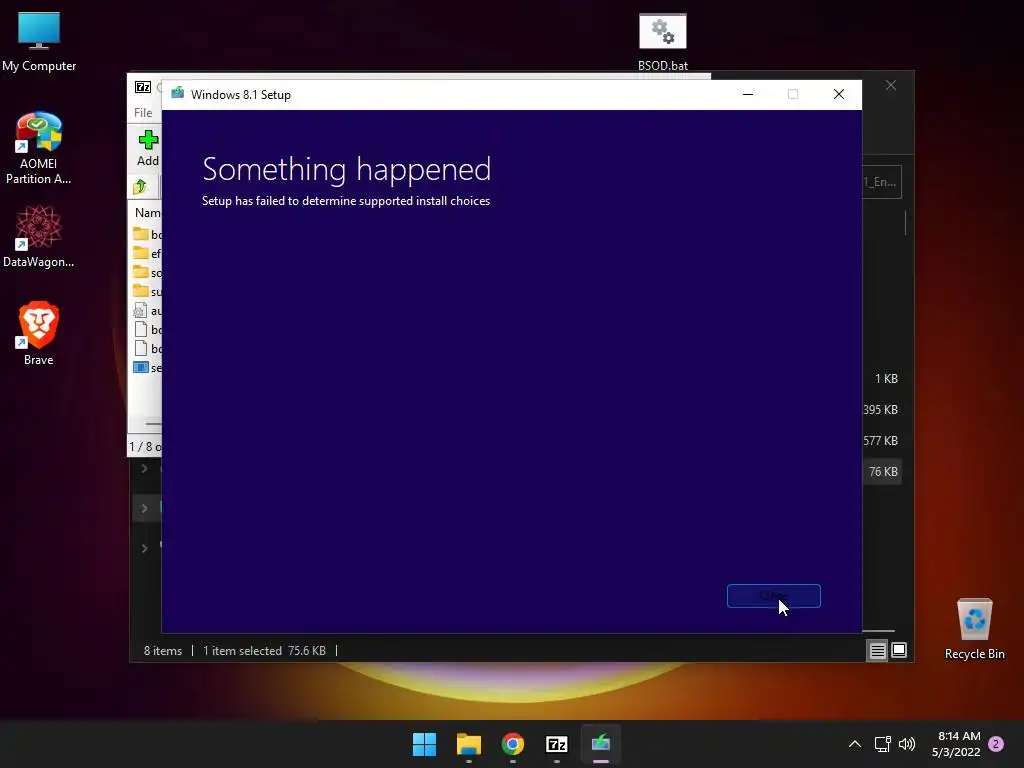The image size is (1024, 768).
Task: Expand the bottom tree chevron in Explorer
Action: [144, 548]
